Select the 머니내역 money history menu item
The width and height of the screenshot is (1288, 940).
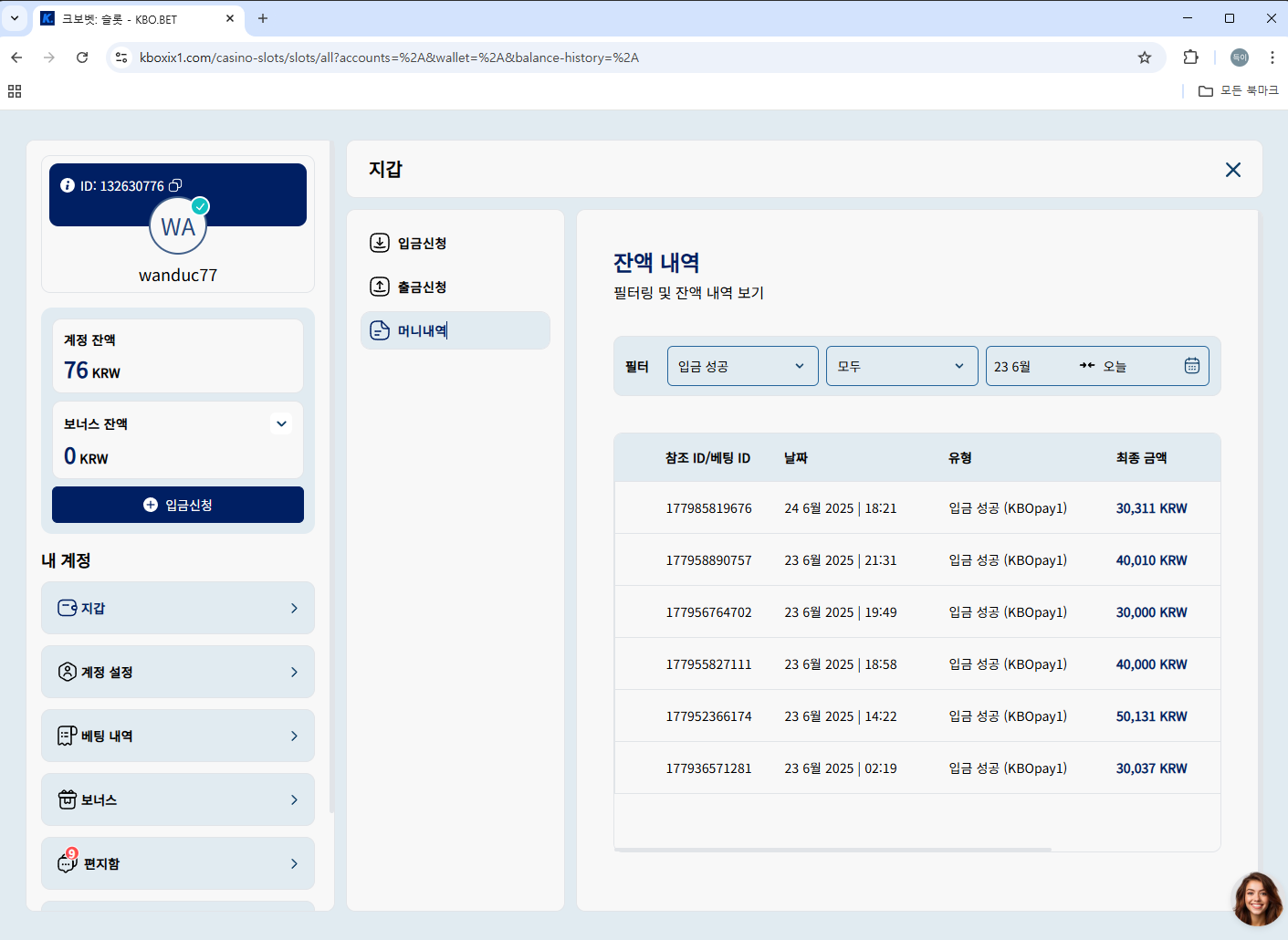coord(456,330)
